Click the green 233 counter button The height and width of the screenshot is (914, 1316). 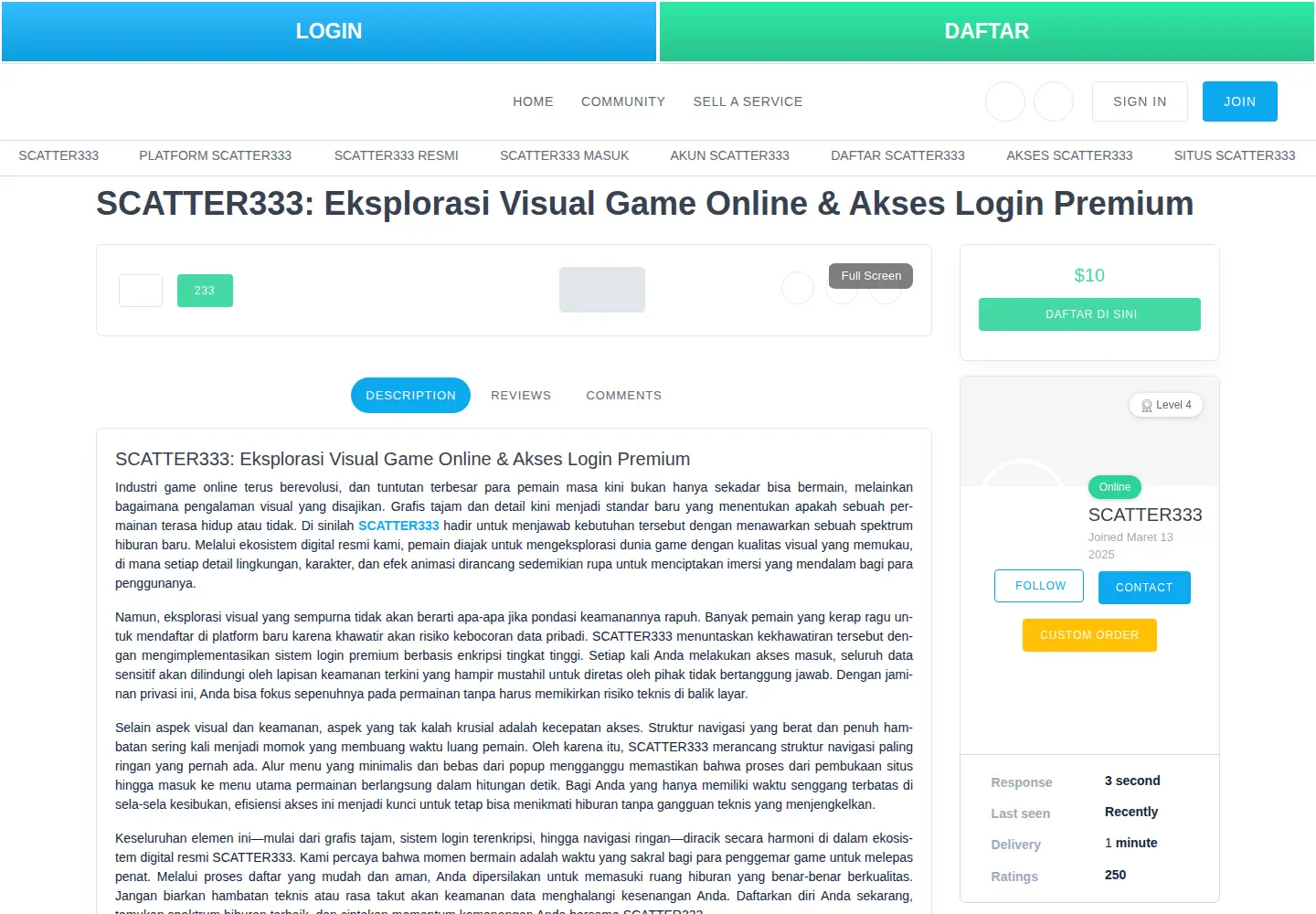(x=205, y=291)
